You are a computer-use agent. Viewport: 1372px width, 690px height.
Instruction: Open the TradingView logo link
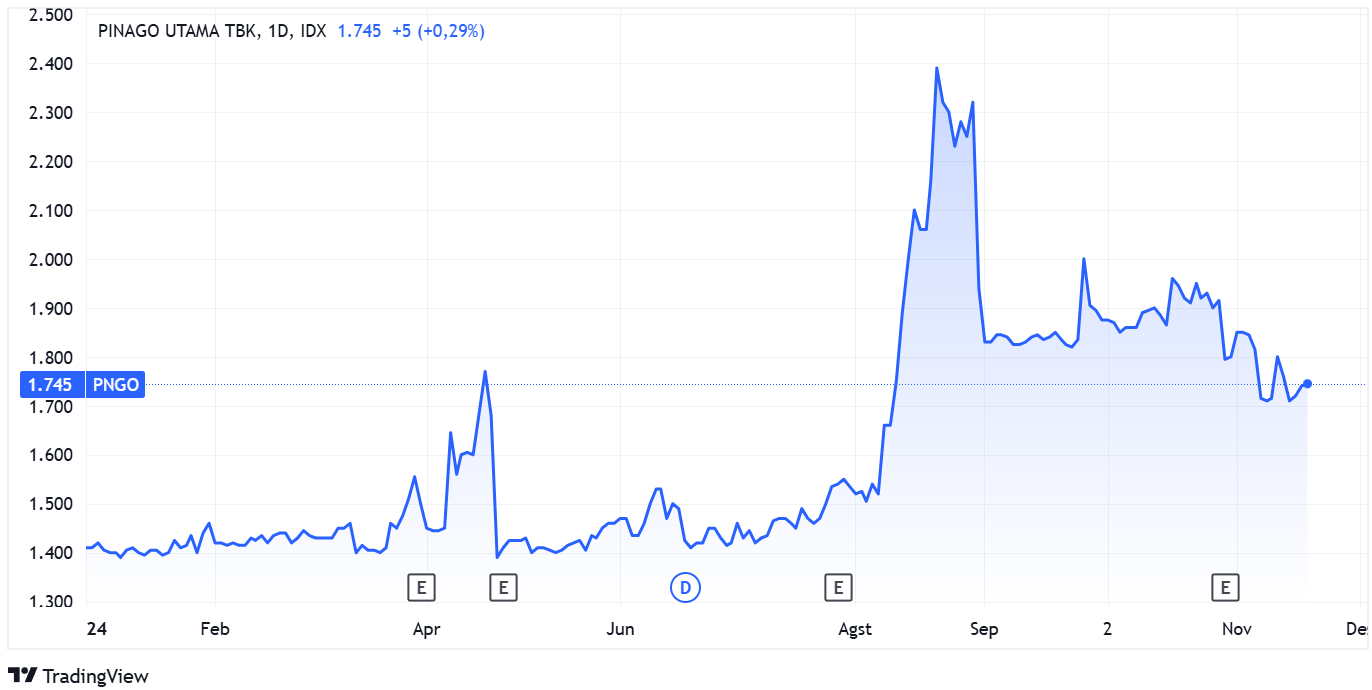(x=78, y=676)
